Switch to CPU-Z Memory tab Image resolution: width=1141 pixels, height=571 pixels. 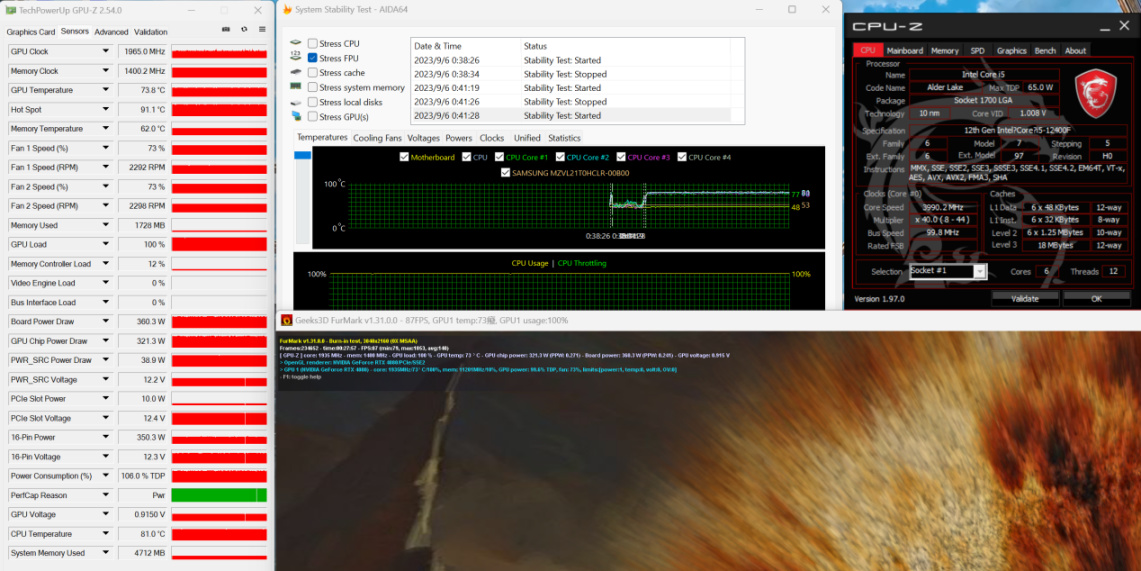(945, 50)
